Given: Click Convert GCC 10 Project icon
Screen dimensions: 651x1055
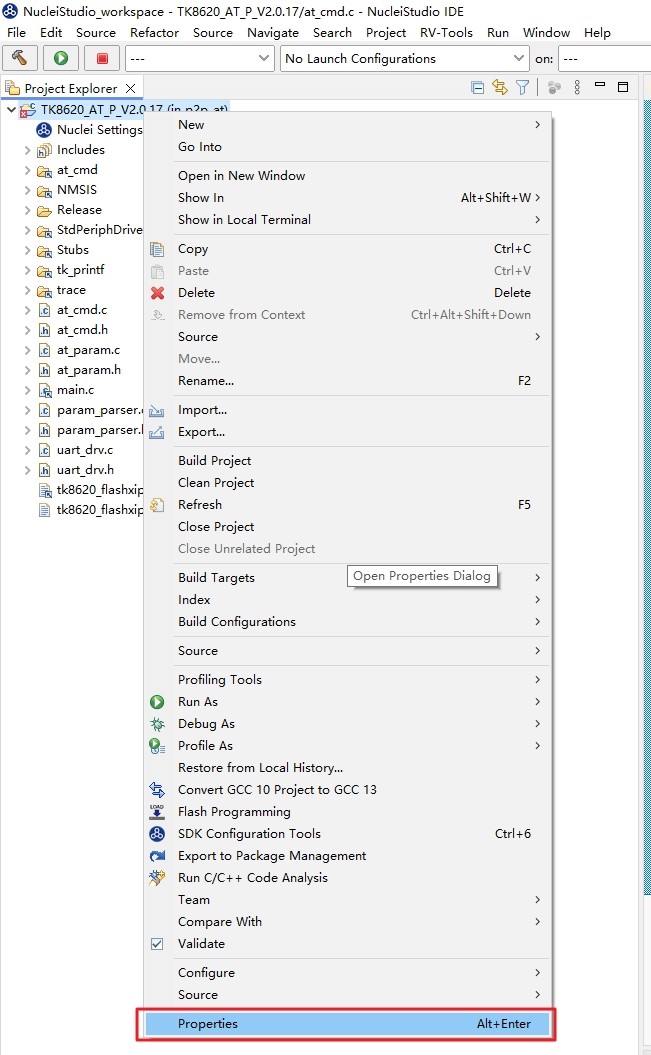Looking at the screenshot, I should pos(157,789).
